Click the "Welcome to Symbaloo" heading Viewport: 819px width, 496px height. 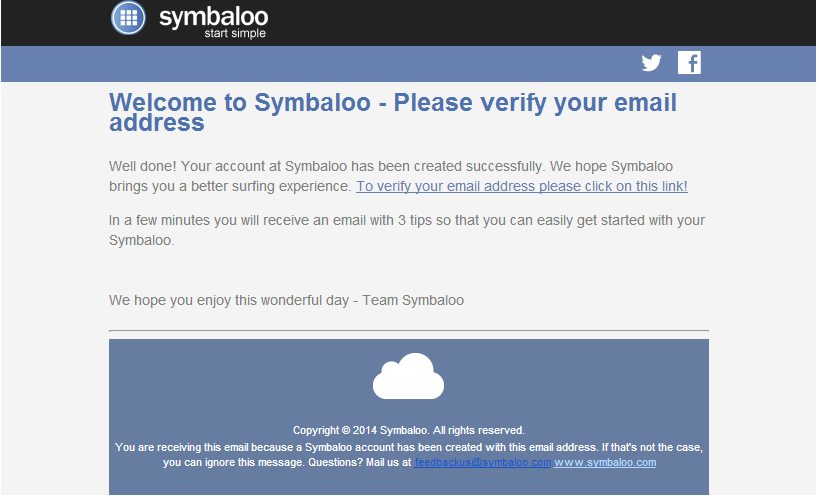[x=393, y=112]
